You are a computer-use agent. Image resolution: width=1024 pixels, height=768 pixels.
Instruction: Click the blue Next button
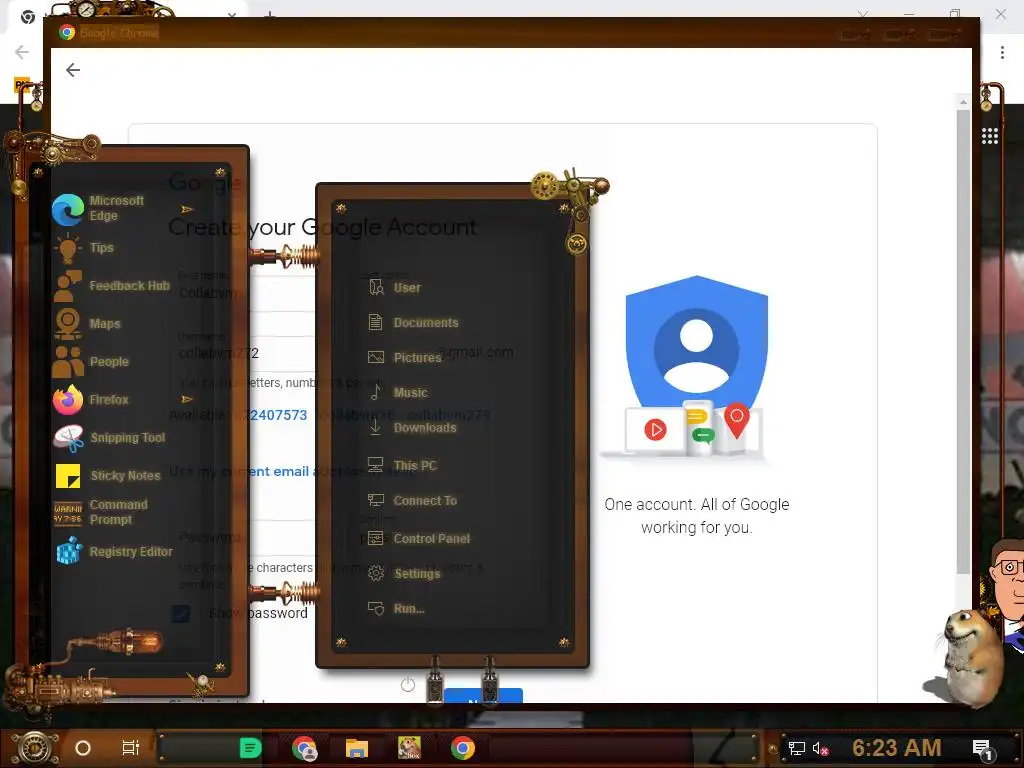click(x=483, y=696)
